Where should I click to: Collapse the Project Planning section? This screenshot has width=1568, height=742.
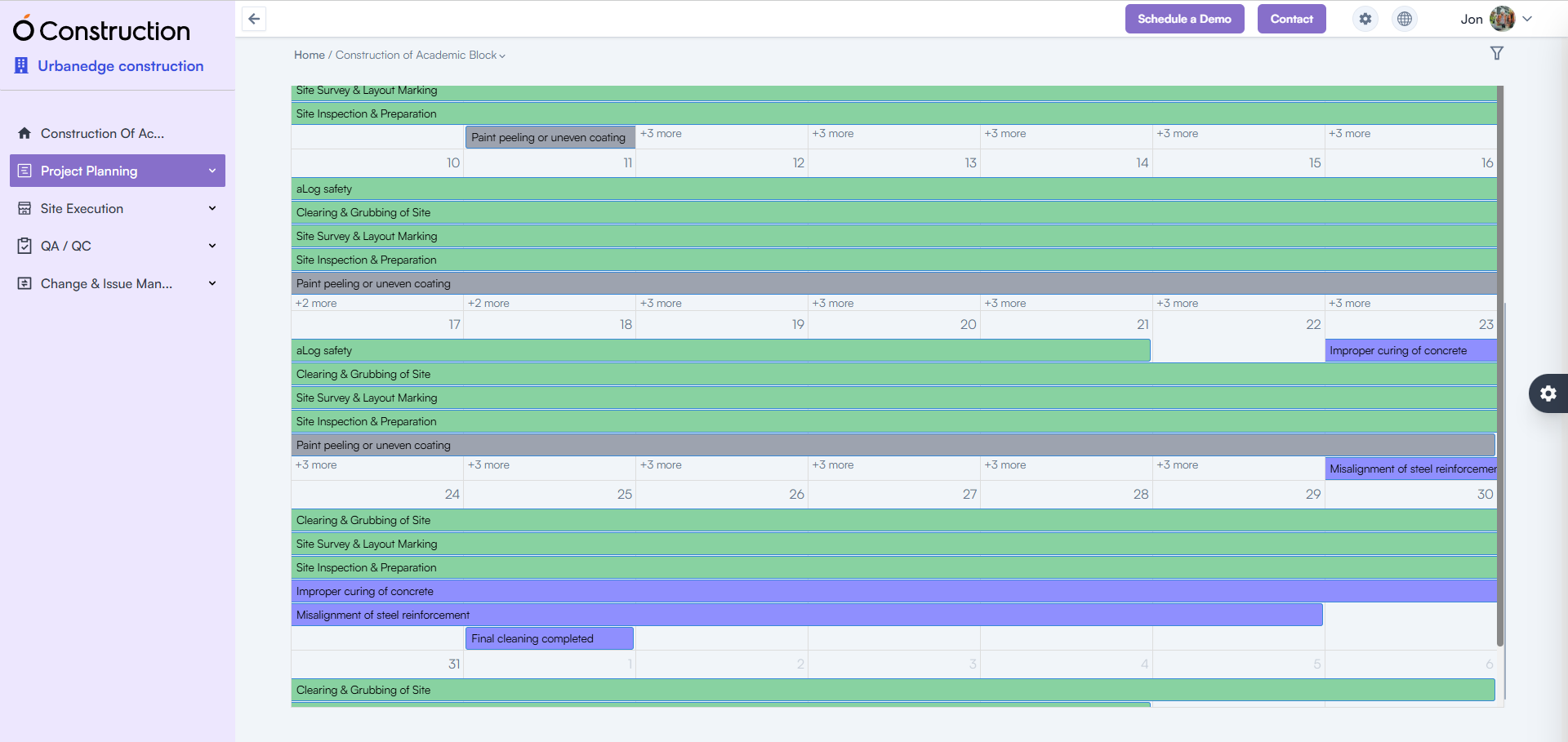click(212, 171)
